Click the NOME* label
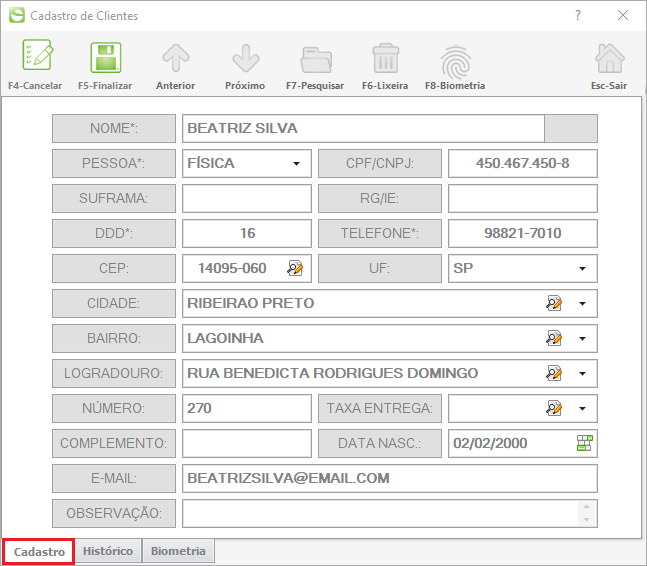This screenshot has height=566, width=647. [x=114, y=128]
